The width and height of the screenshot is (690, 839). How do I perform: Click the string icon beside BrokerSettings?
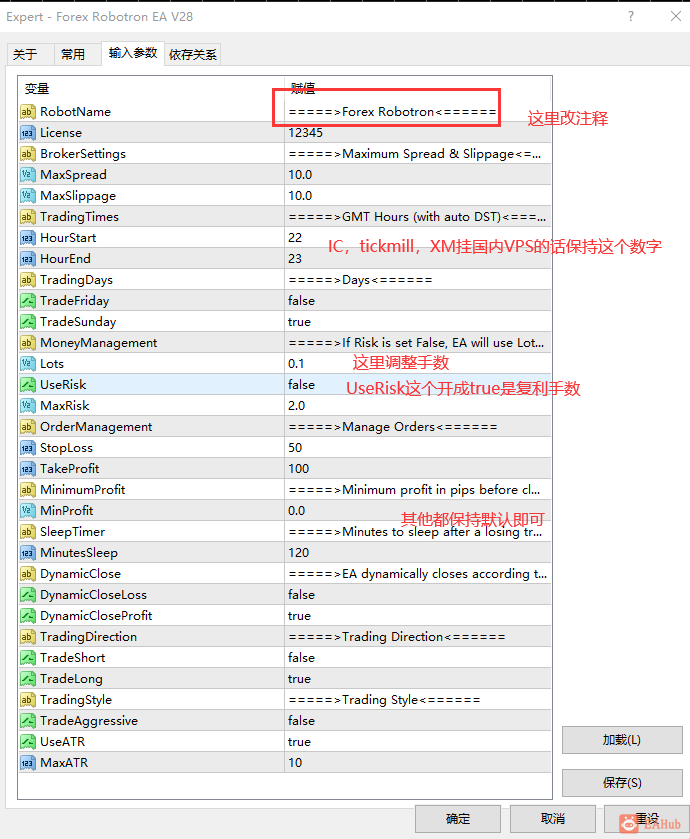[x=28, y=154]
